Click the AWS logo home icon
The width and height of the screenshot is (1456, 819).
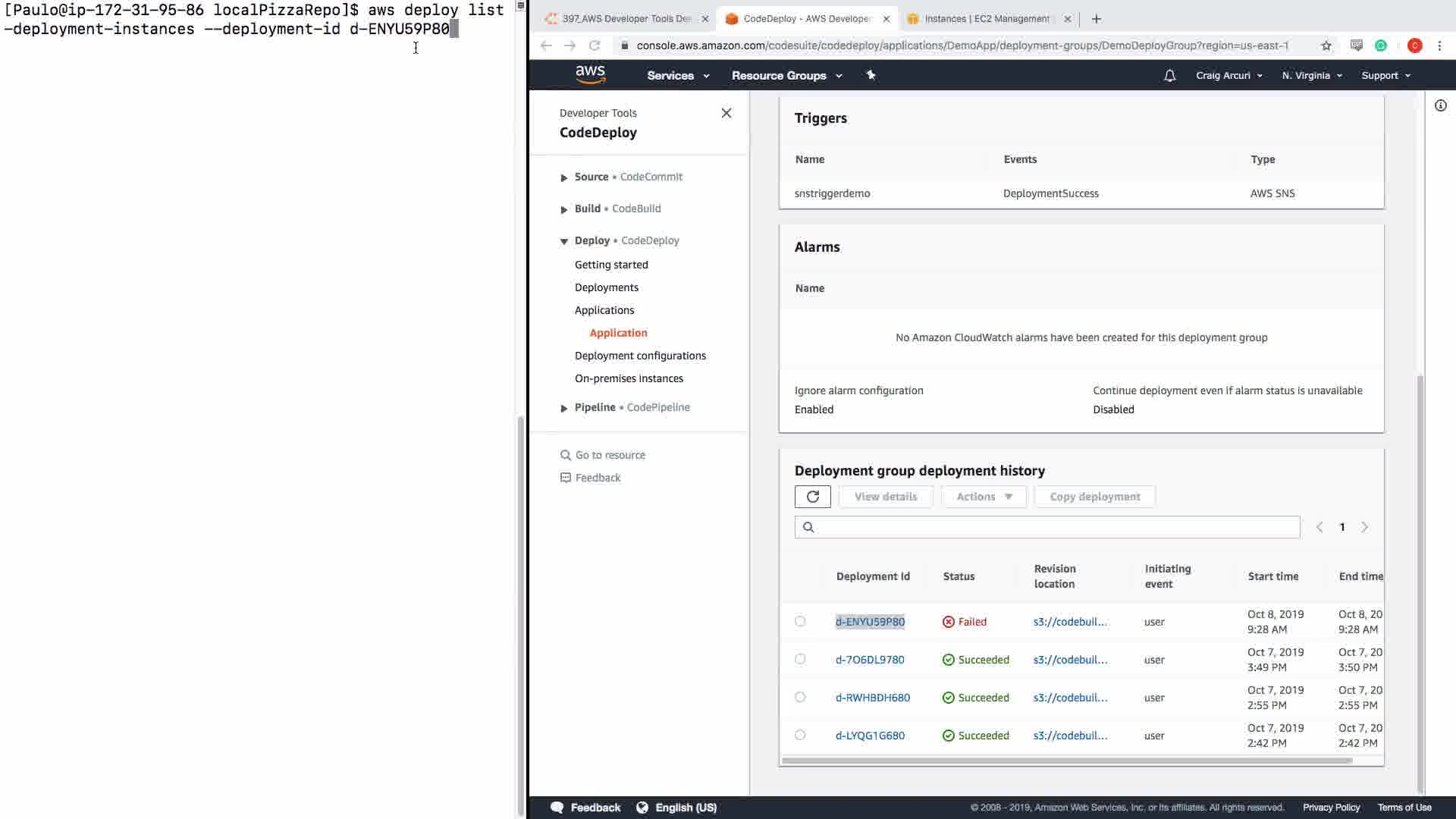pos(590,74)
